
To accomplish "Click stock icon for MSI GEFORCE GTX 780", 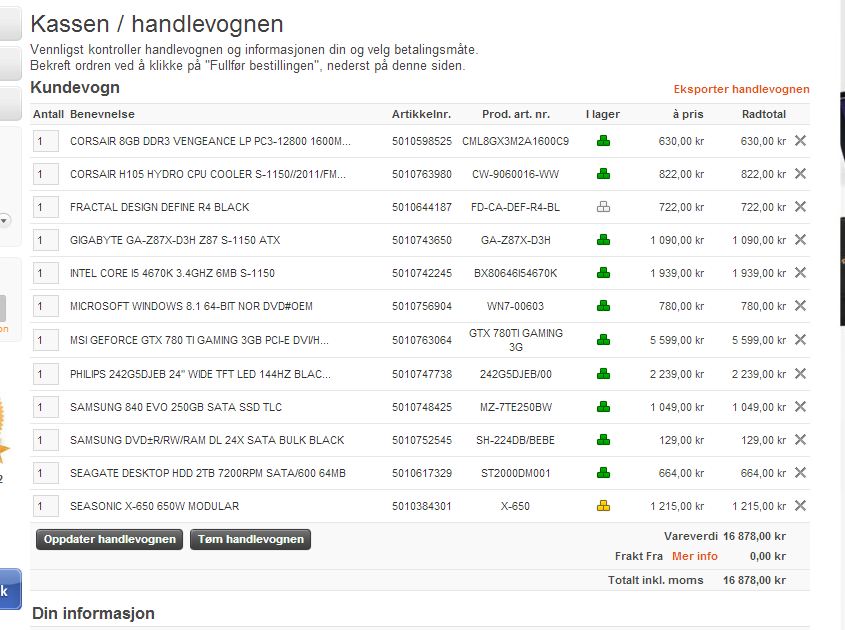I will pos(604,340).
